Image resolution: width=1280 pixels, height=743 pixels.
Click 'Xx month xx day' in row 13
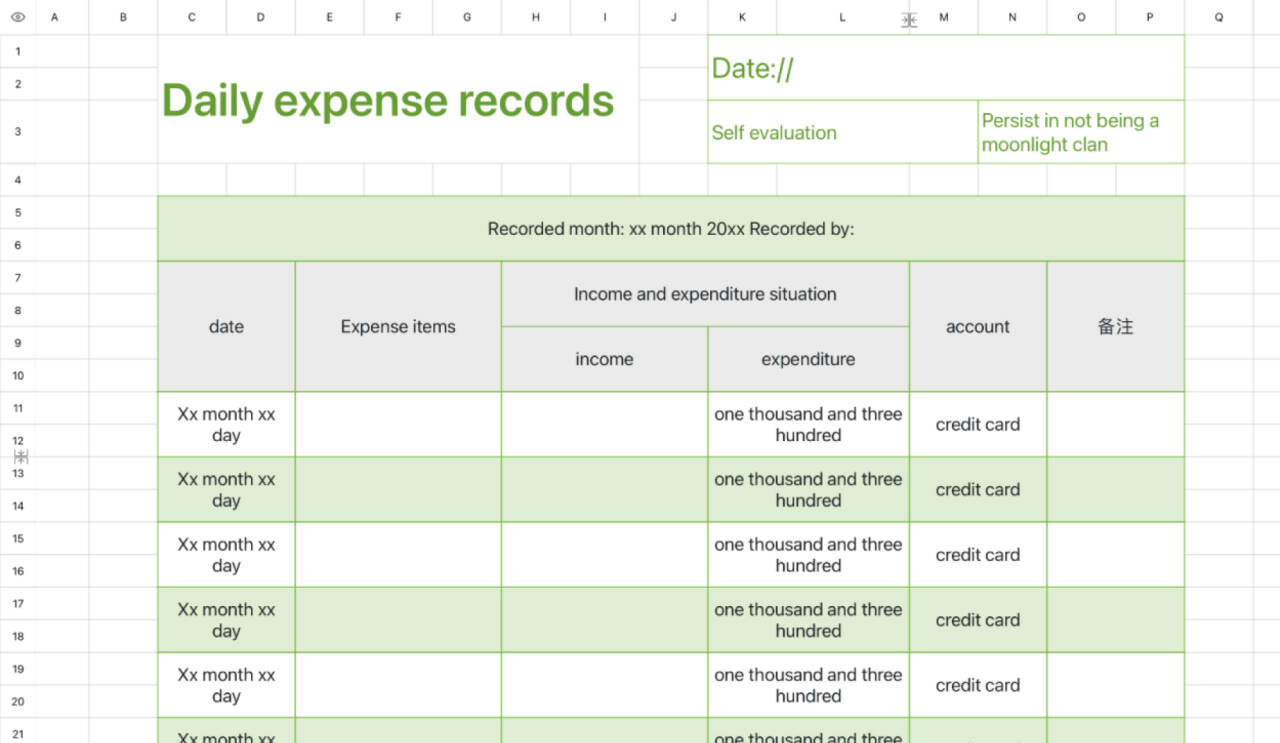tap(226, 490)
